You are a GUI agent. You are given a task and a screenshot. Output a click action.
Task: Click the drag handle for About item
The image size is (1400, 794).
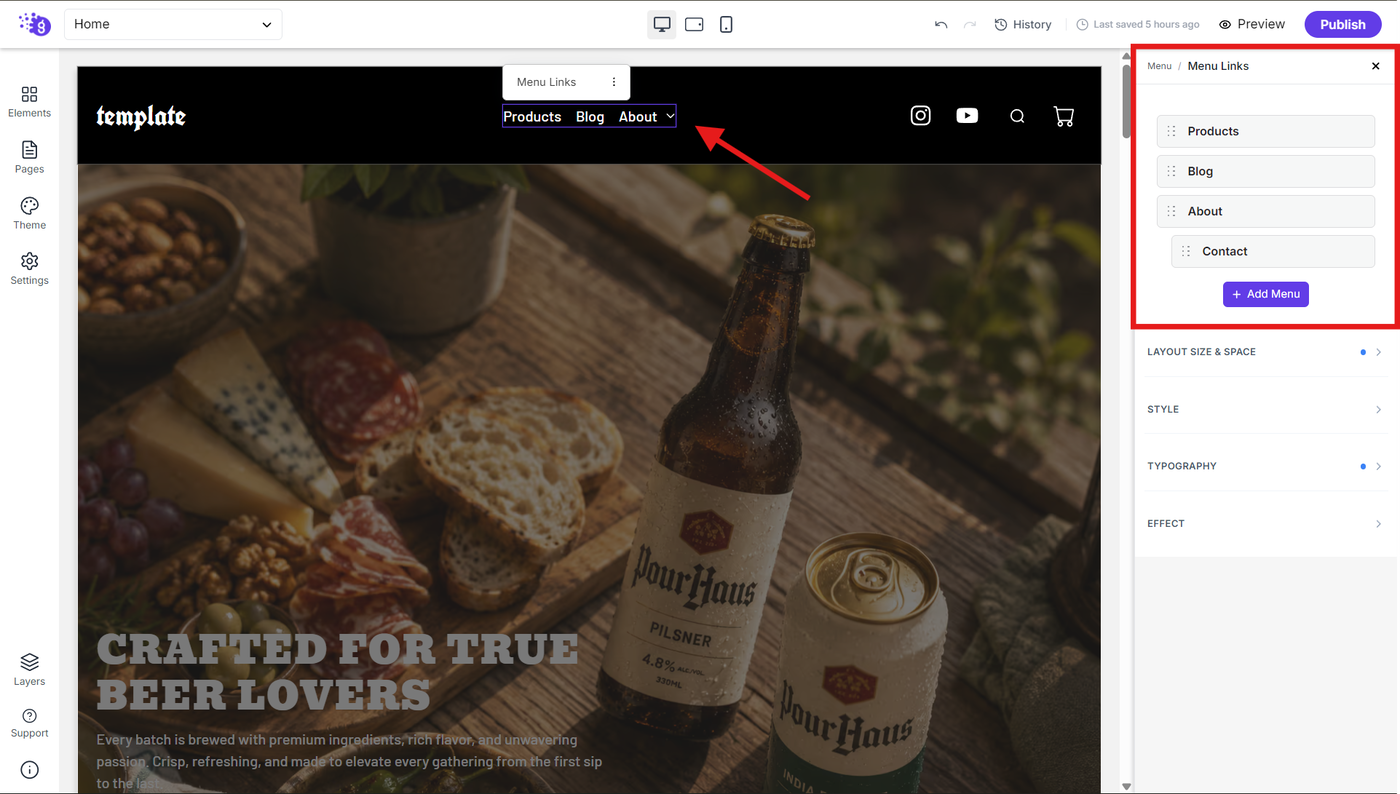point(1172,211)
